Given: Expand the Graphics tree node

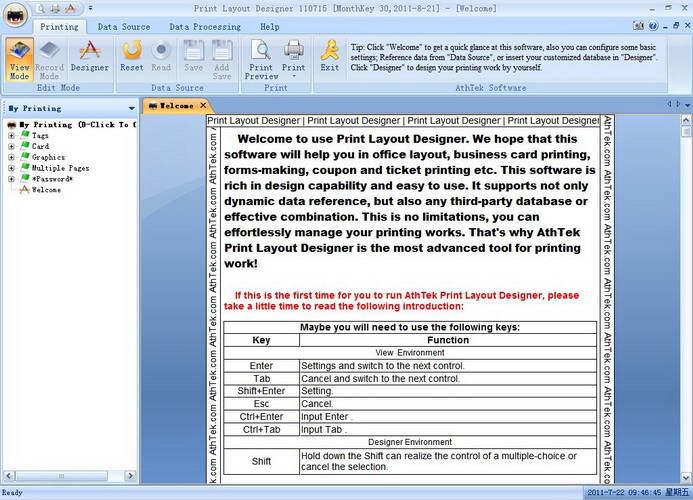Looking at the screenshot, I should coord(11,157).
